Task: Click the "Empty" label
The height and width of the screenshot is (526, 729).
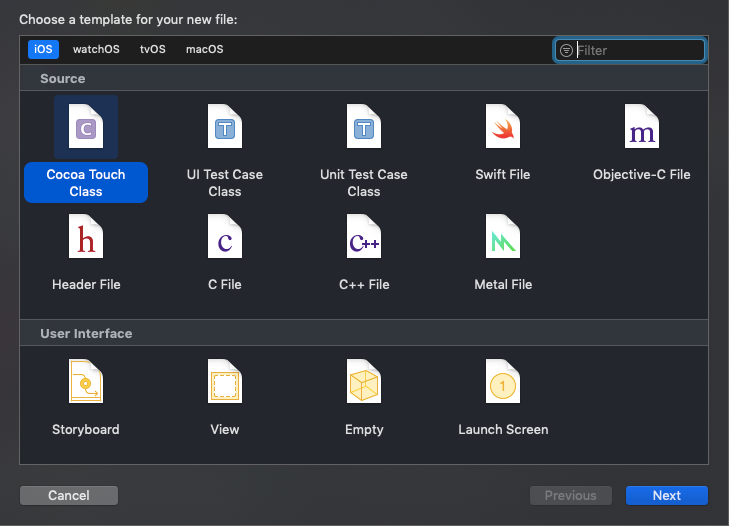Action: [364, 429]
